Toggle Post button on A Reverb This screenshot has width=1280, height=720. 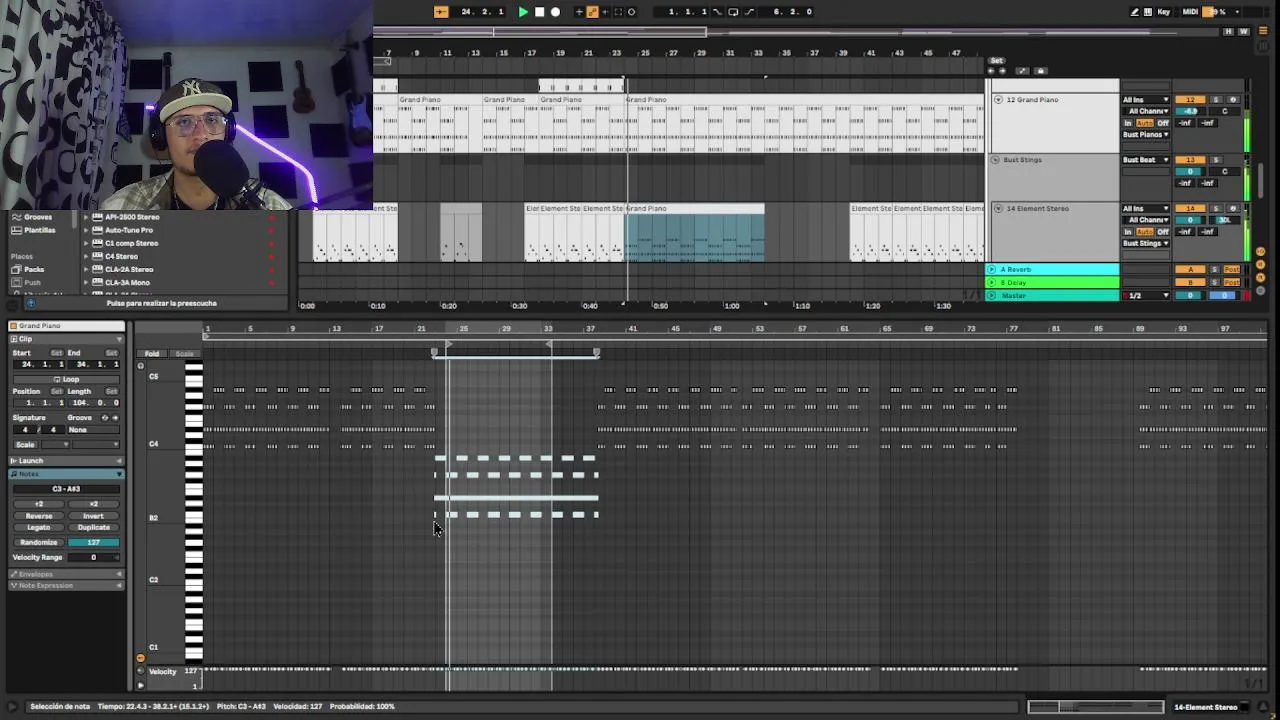pos(1232,270)
